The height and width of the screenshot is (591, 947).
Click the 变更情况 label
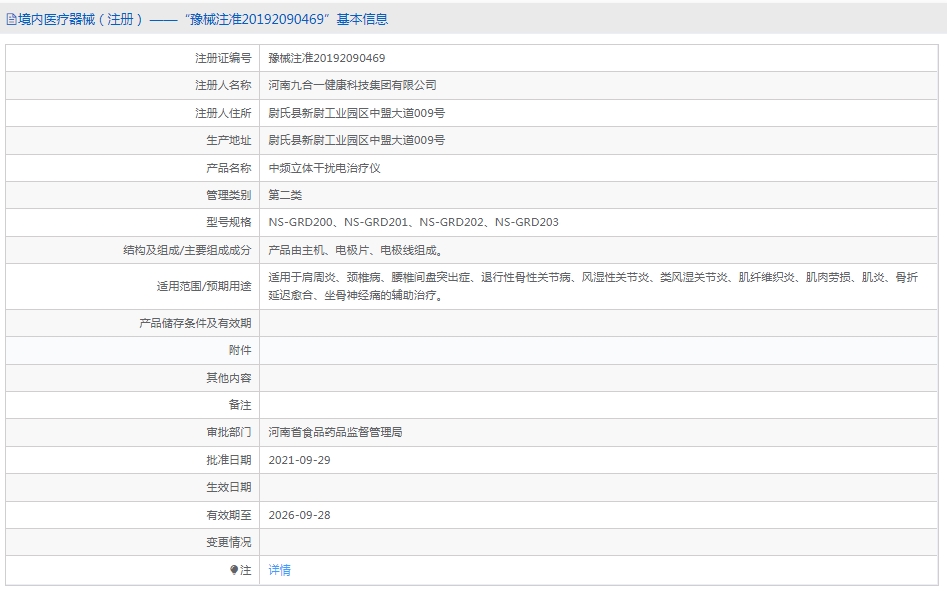[x=228, y=542]
